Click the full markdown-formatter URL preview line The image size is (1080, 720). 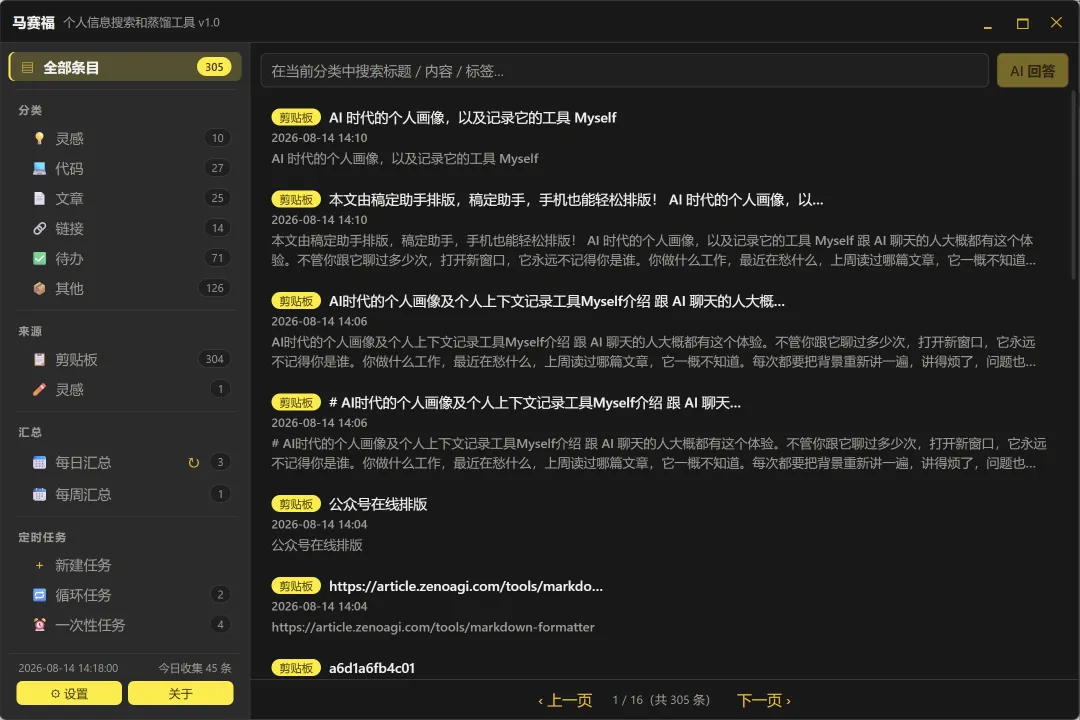pos(433,627)
